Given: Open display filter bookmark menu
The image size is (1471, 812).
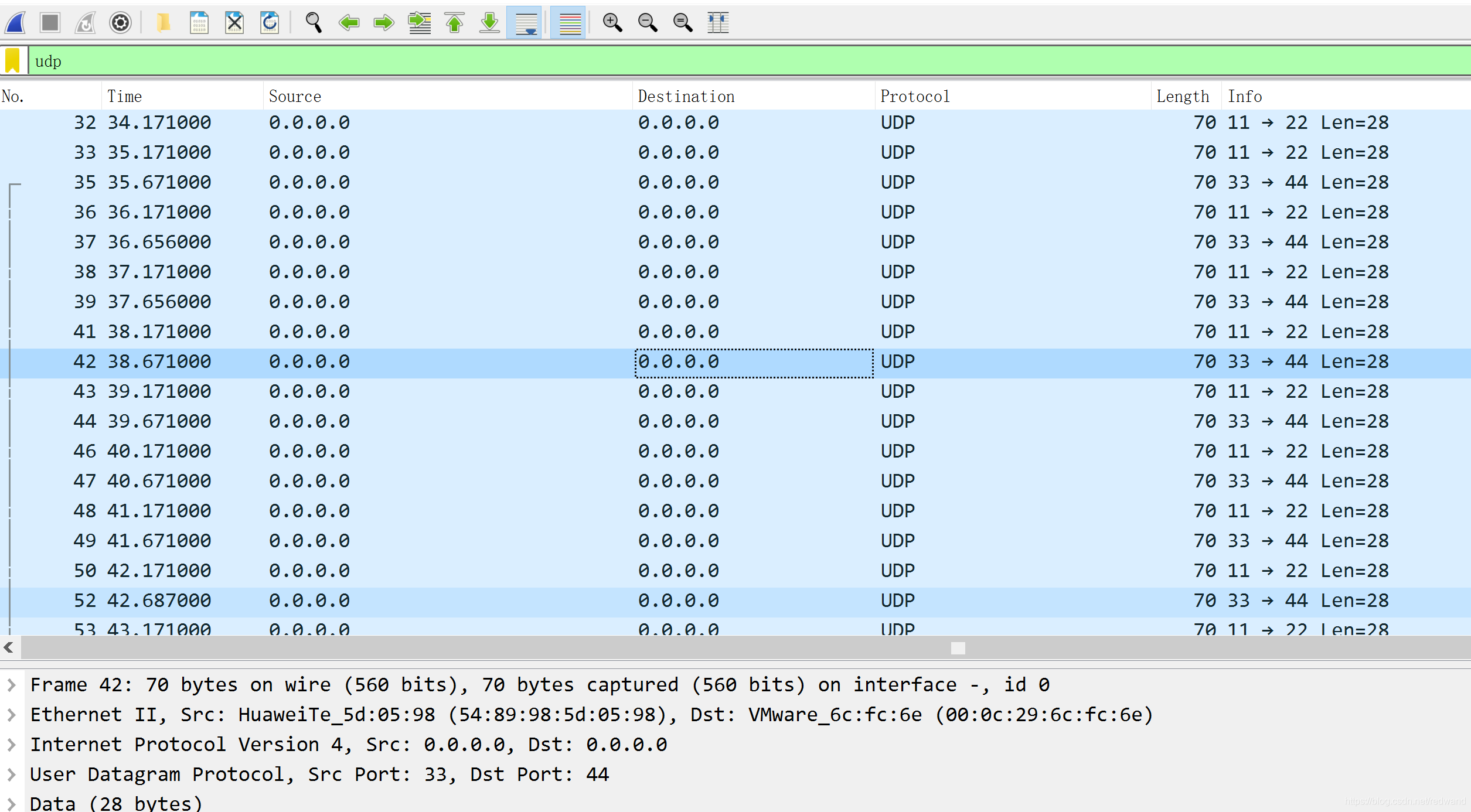Looking at the screenshot, I should 13,60.
